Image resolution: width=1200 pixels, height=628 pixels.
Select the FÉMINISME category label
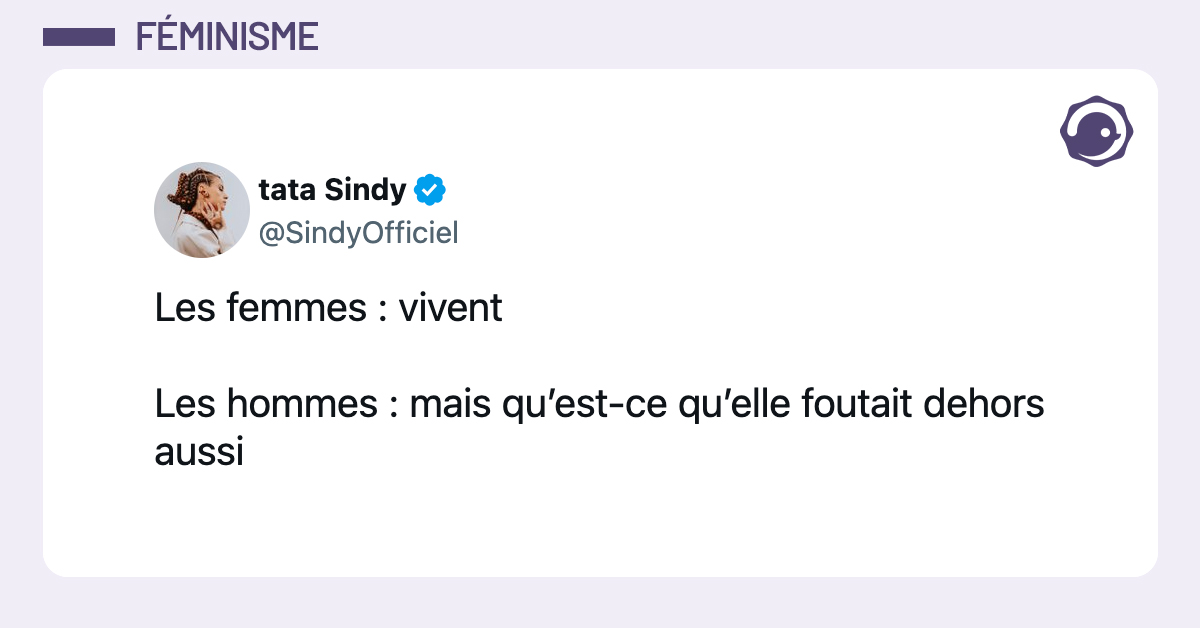click(227, 37)
